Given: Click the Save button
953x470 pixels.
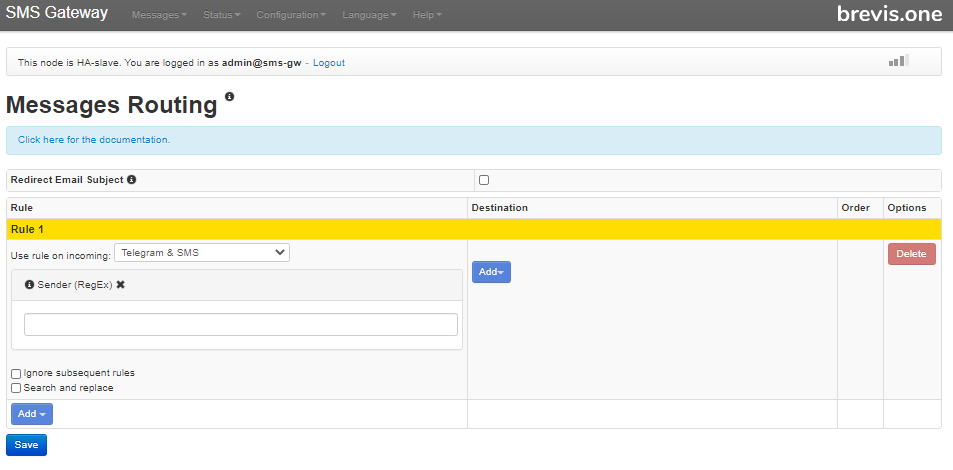Looking at the screenshot, I should coord(26,445).
